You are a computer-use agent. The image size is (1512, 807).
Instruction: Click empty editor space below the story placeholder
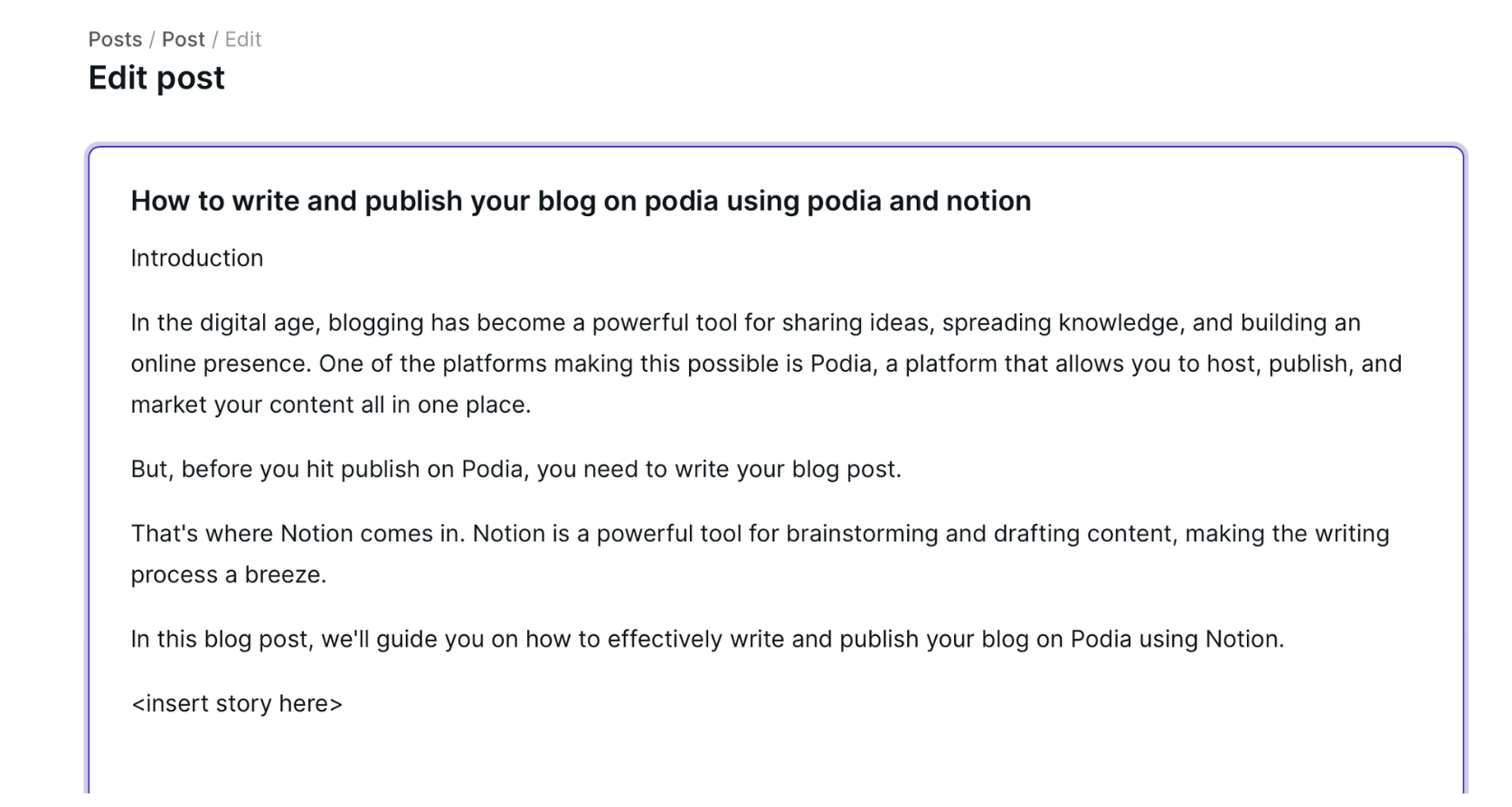[774, 760]
